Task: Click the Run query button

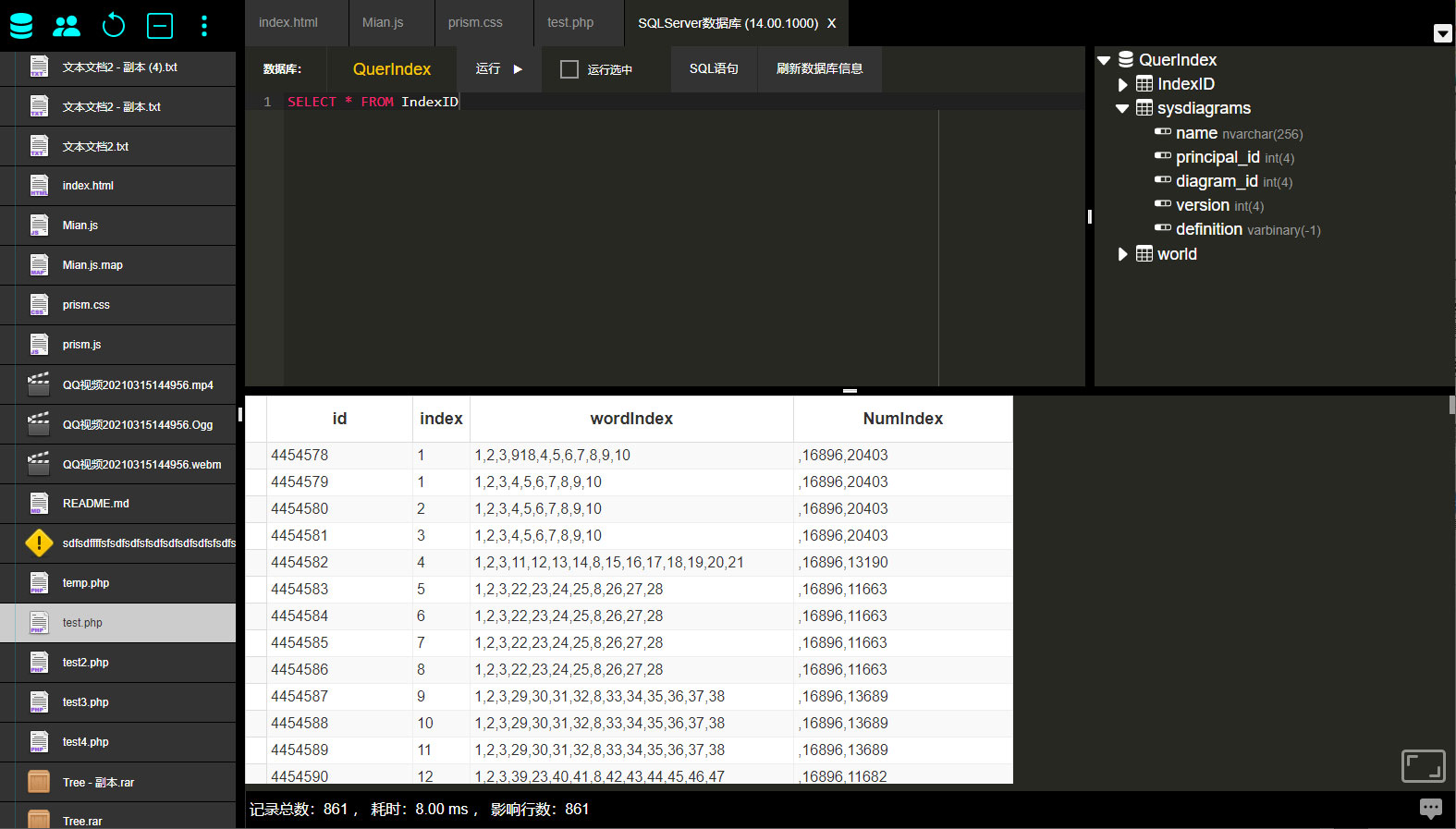Action: [x=499, y=69]
